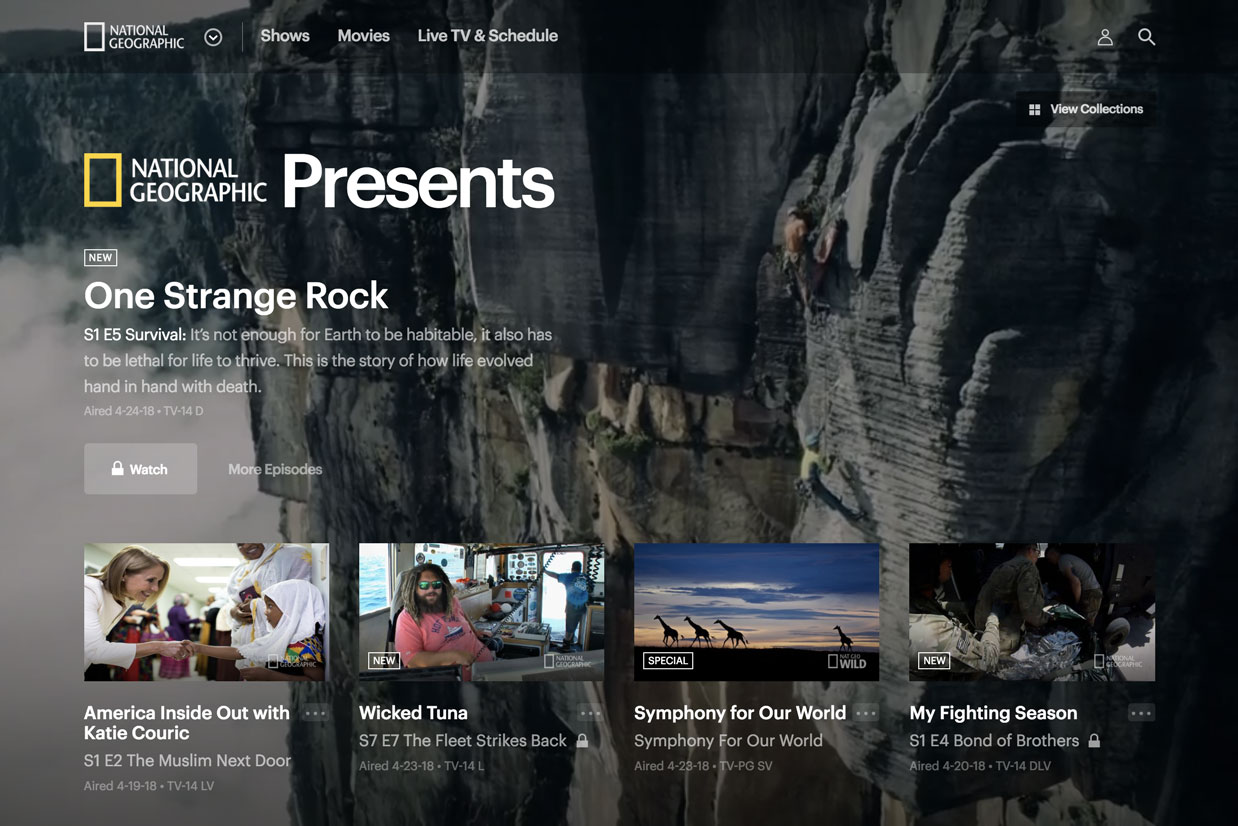Open the user account profile icon
The width and height of the screenshot is (1238, 826).
(x=1105, y=37)
